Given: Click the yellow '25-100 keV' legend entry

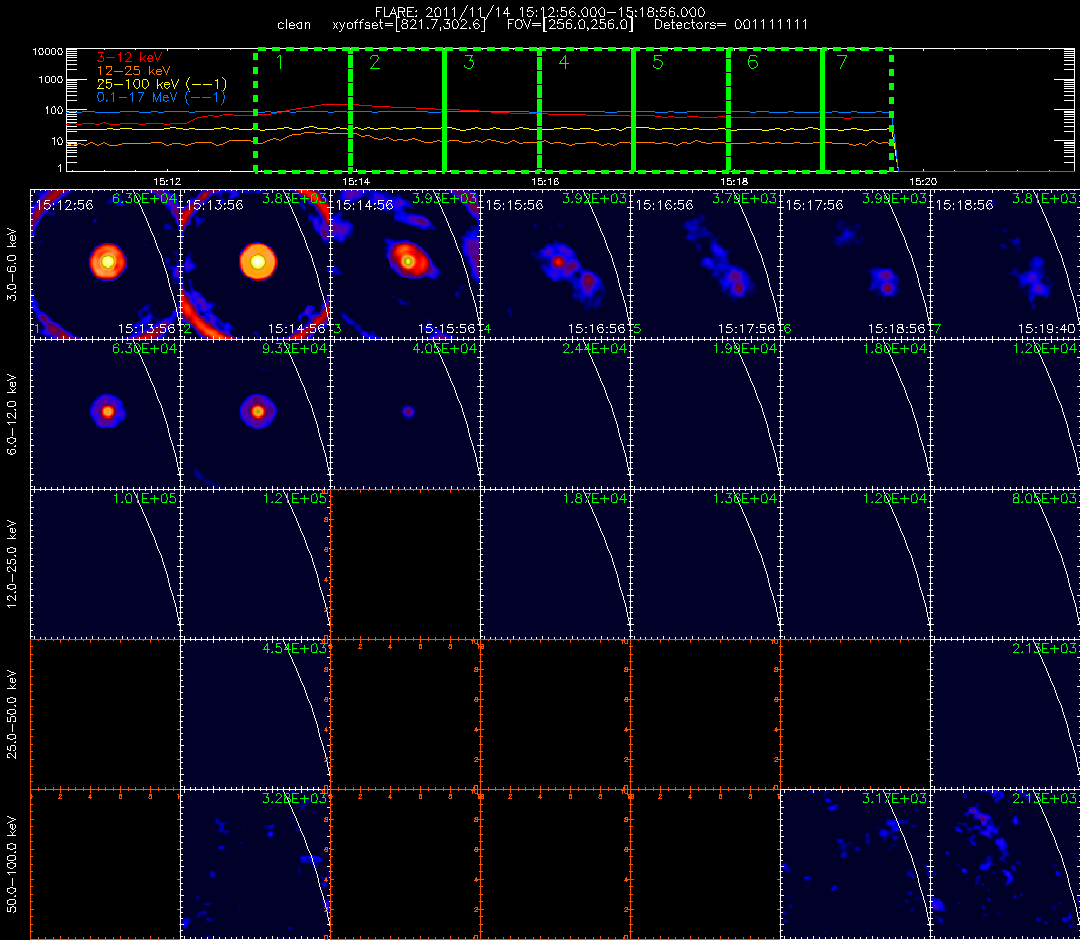Looking at the screenshot, I should point(161,83).
